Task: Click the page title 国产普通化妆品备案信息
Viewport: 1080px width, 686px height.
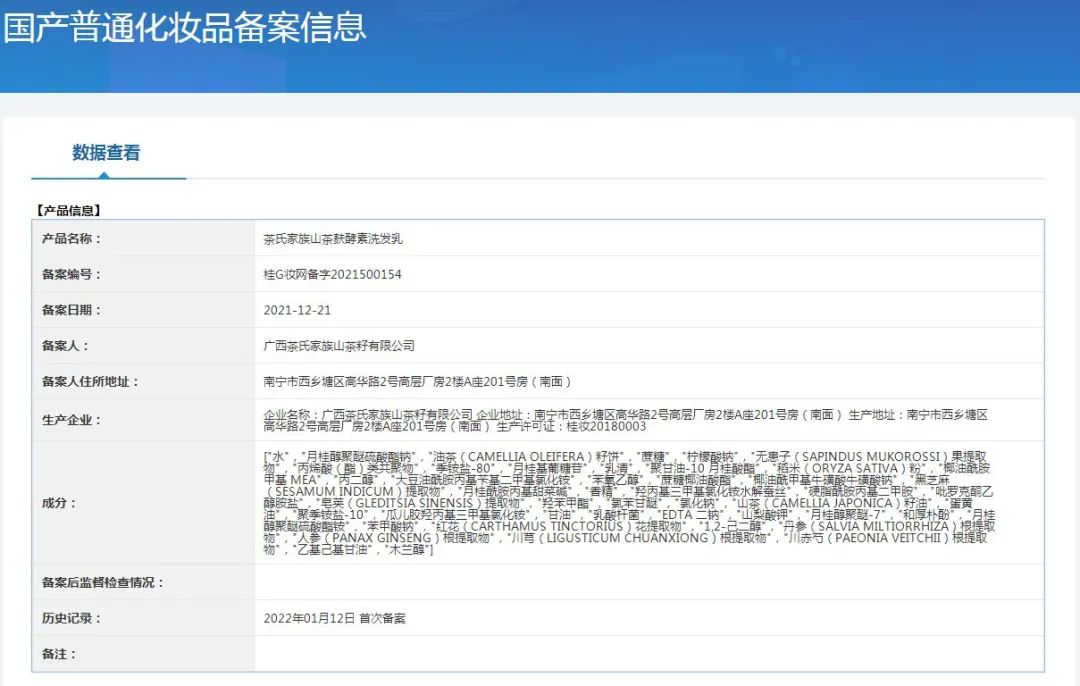Action: coord(185,28)
